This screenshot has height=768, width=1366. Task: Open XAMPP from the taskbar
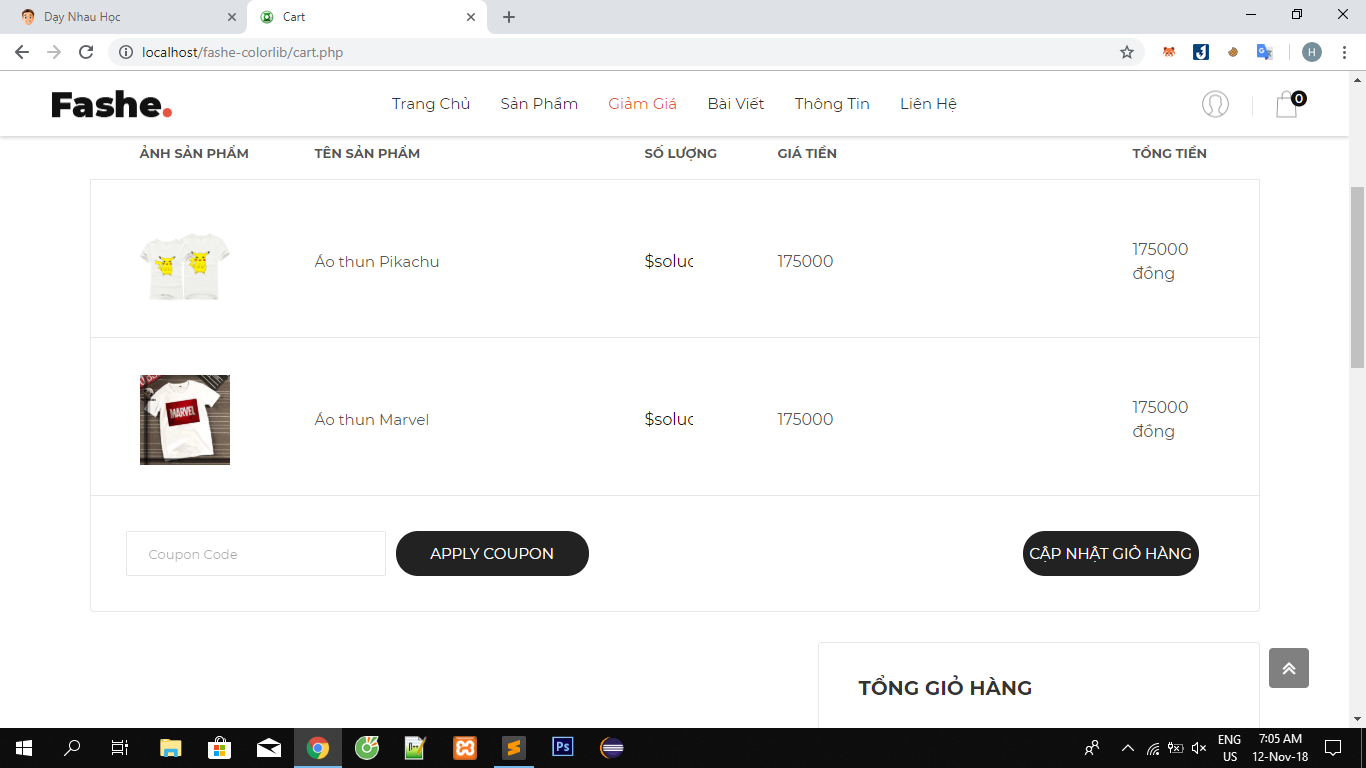[465, 747]
